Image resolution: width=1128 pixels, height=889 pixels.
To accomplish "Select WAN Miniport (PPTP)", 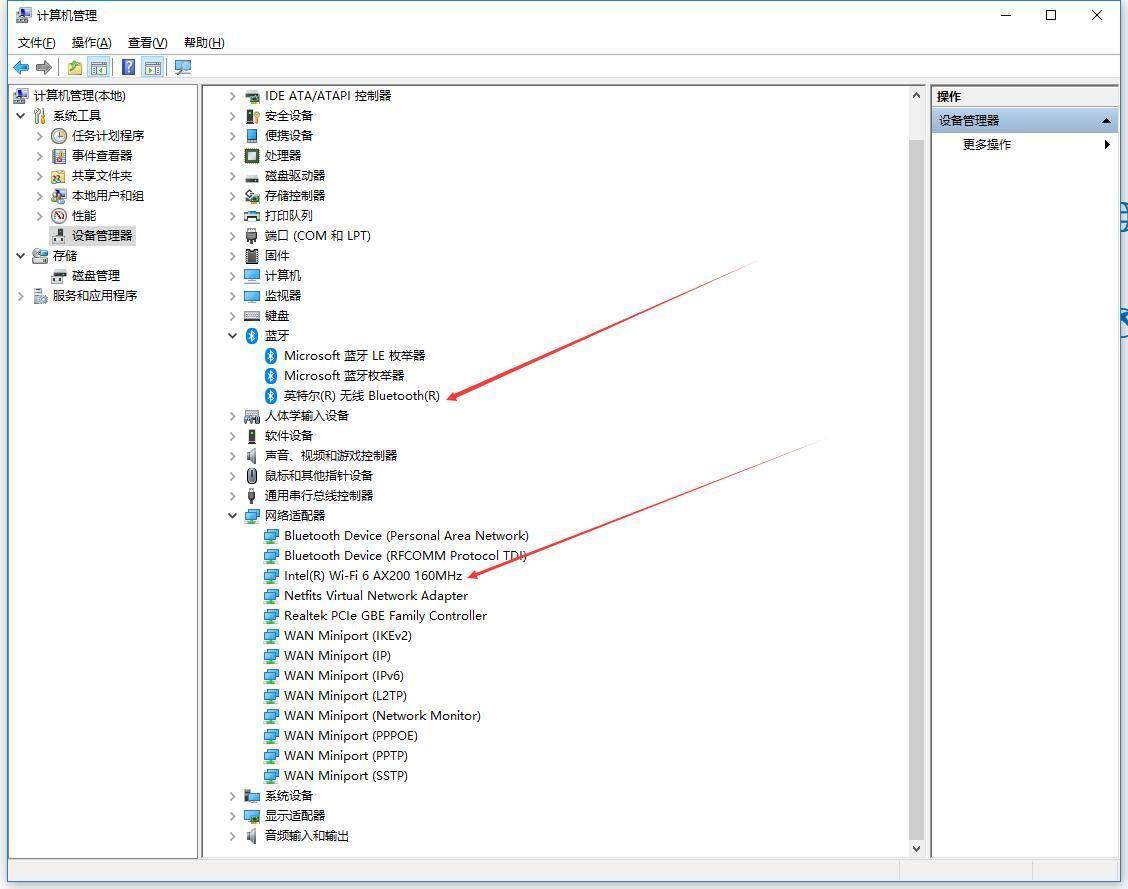I will click(345, 756).
